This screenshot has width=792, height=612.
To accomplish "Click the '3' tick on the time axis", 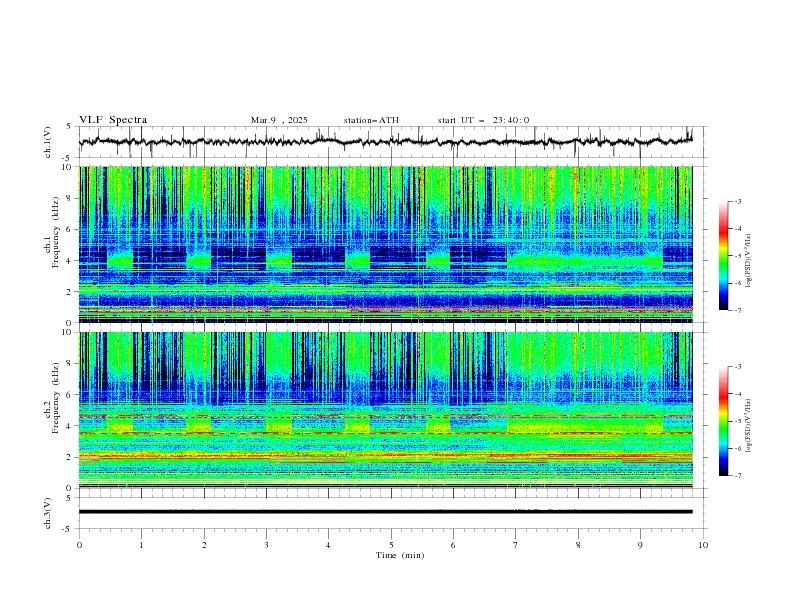I will [266, 545].
